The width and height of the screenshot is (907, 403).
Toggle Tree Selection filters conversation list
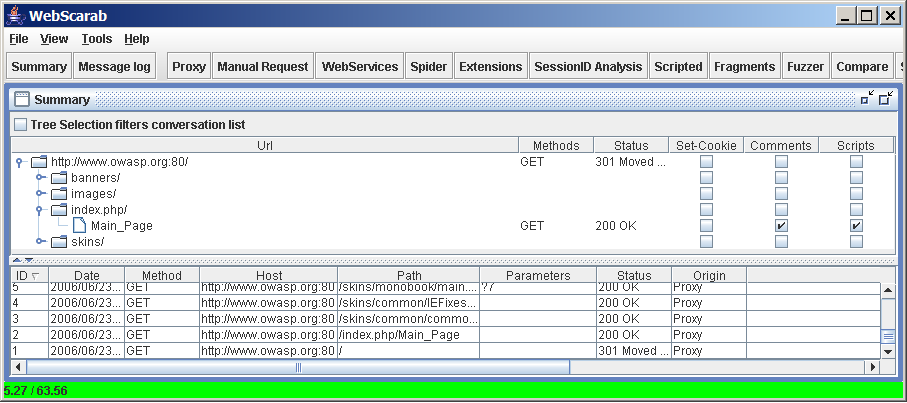click(x=21, y=124)
